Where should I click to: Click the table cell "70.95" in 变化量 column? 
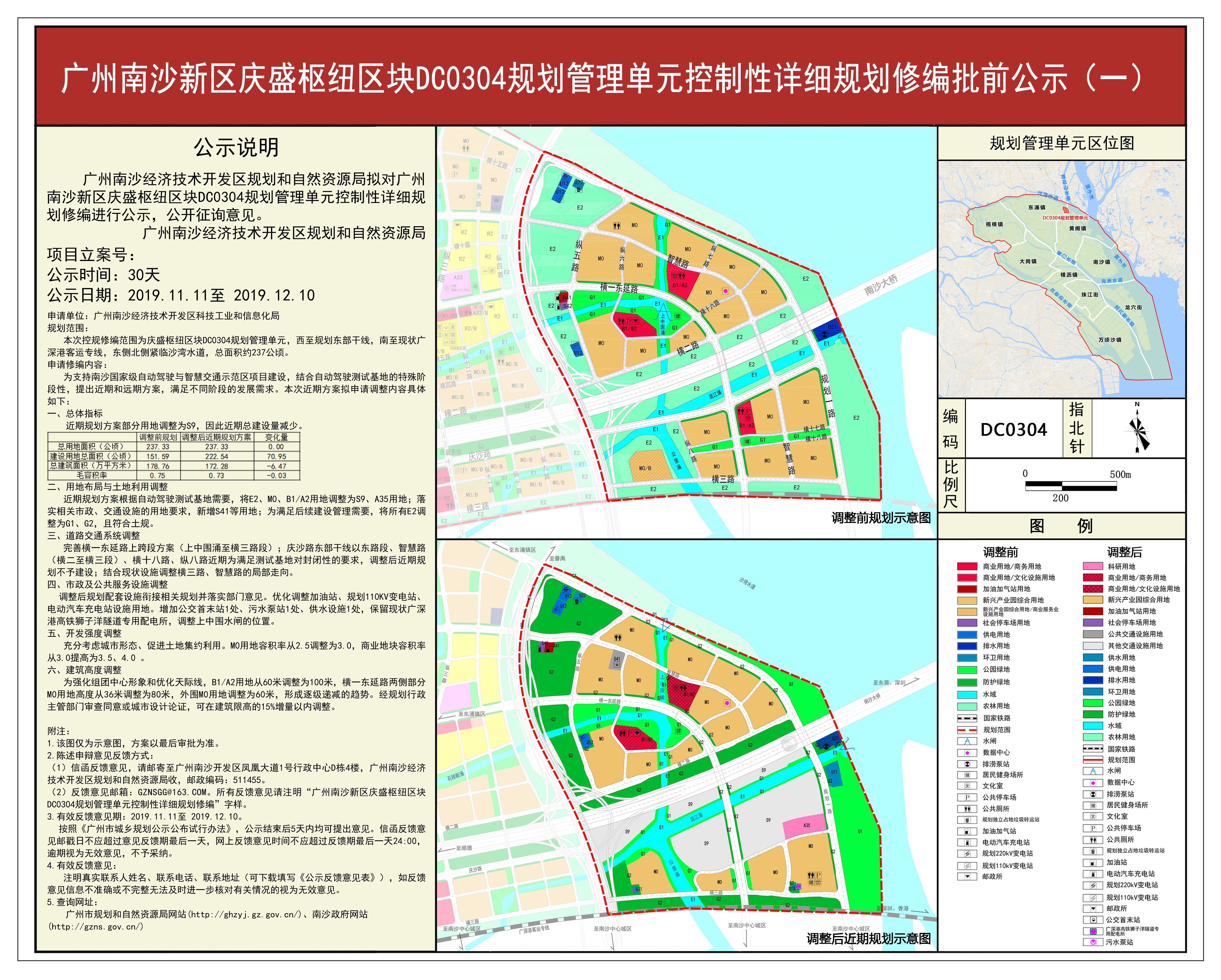point(276,457)
